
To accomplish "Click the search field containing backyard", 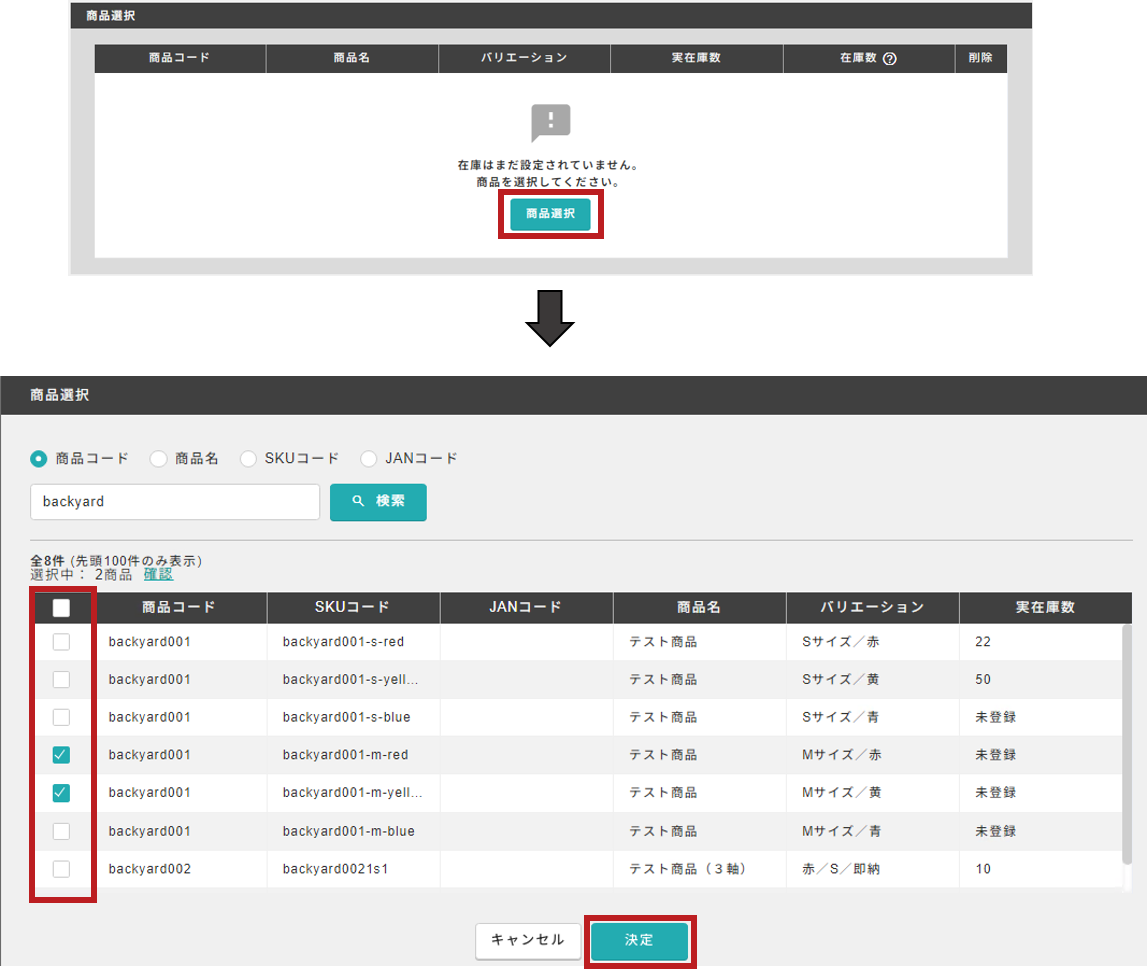I will 175,502.
